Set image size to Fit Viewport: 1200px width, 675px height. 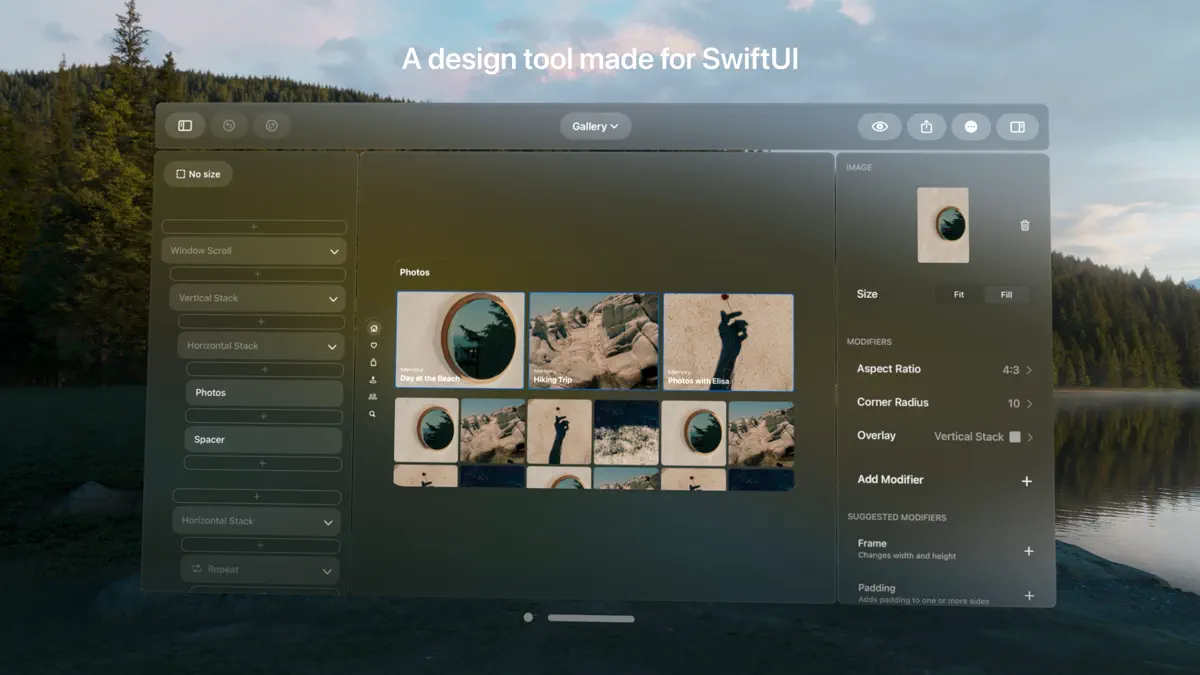(x=958, y=294)
